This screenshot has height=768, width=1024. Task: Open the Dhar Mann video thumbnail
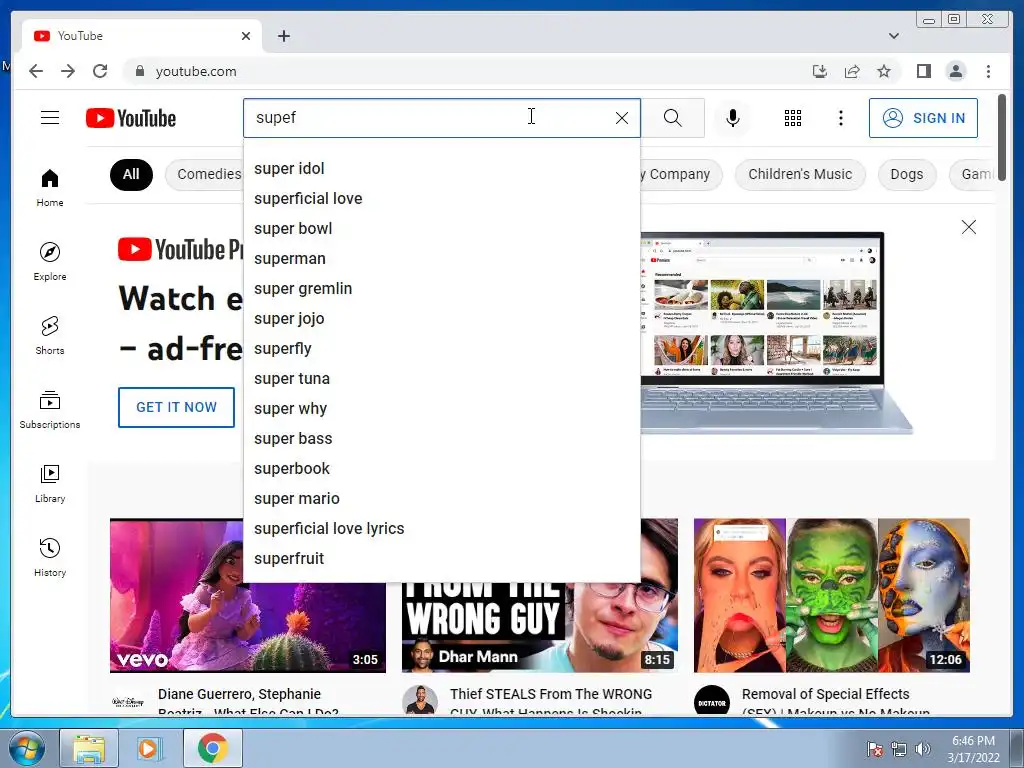click(x=539, y=627)
